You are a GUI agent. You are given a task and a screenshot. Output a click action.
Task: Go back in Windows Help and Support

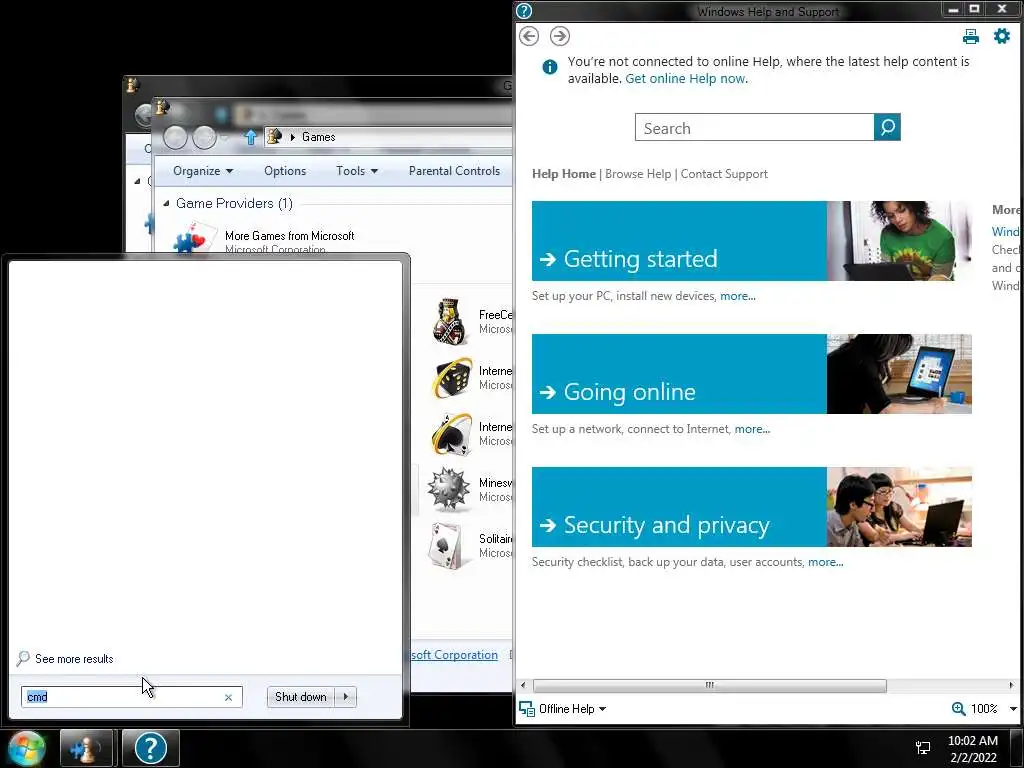click(529, 36)
